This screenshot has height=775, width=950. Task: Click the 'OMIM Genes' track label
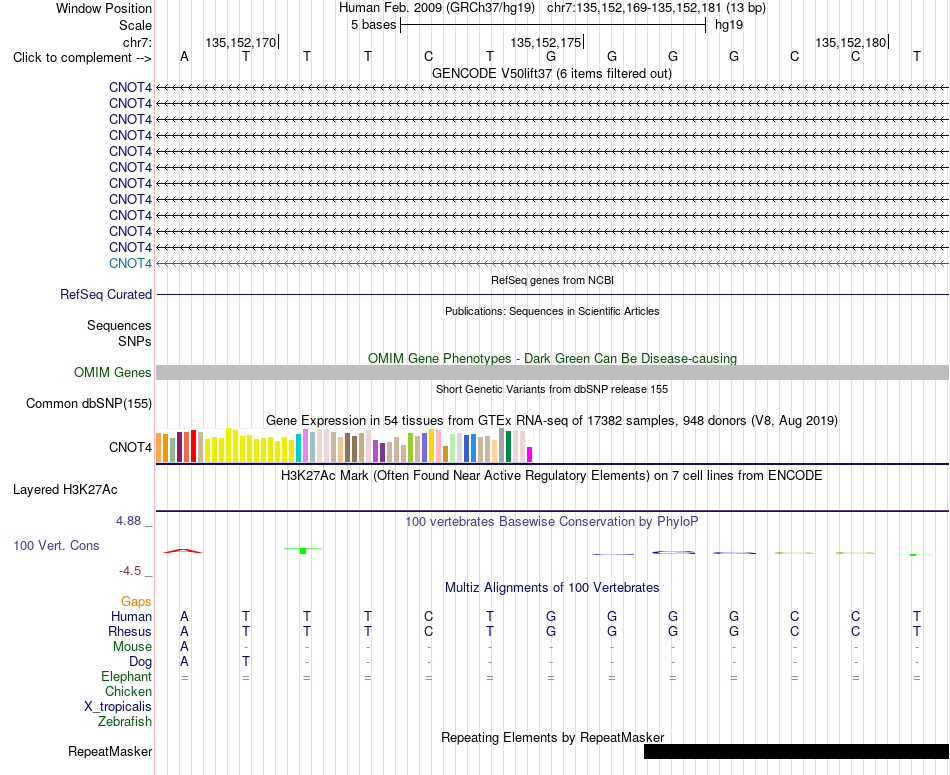click(113, 373)
